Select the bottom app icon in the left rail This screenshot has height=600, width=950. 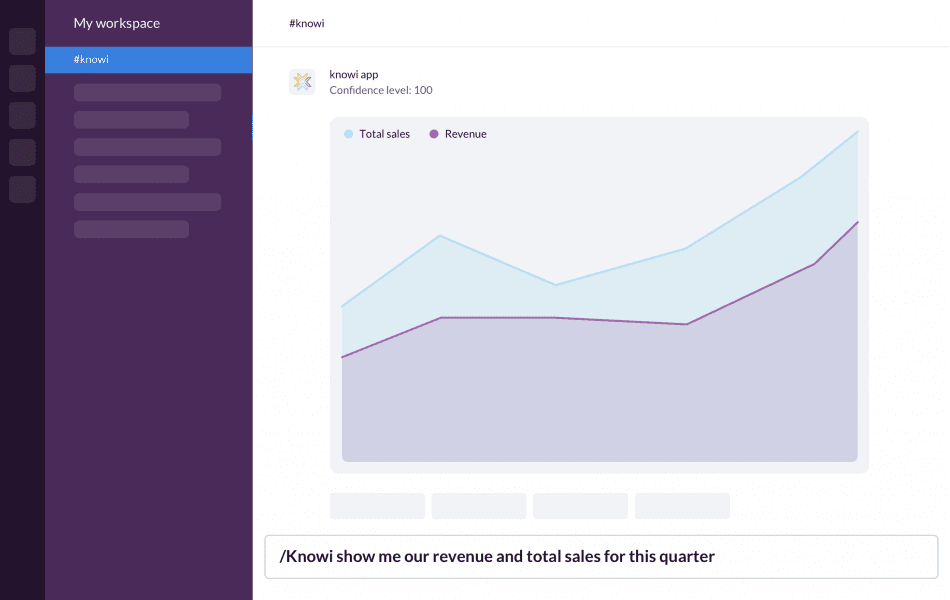click(x=22, y=189)
